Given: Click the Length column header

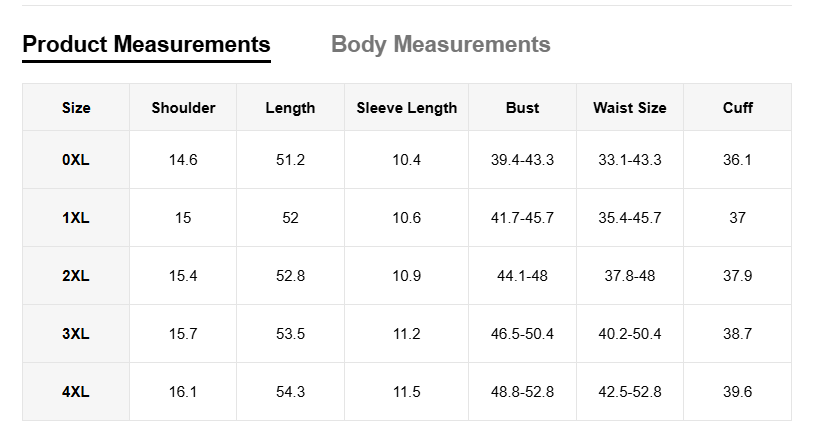Looking at the screenshot, I should tap(290, 108).
